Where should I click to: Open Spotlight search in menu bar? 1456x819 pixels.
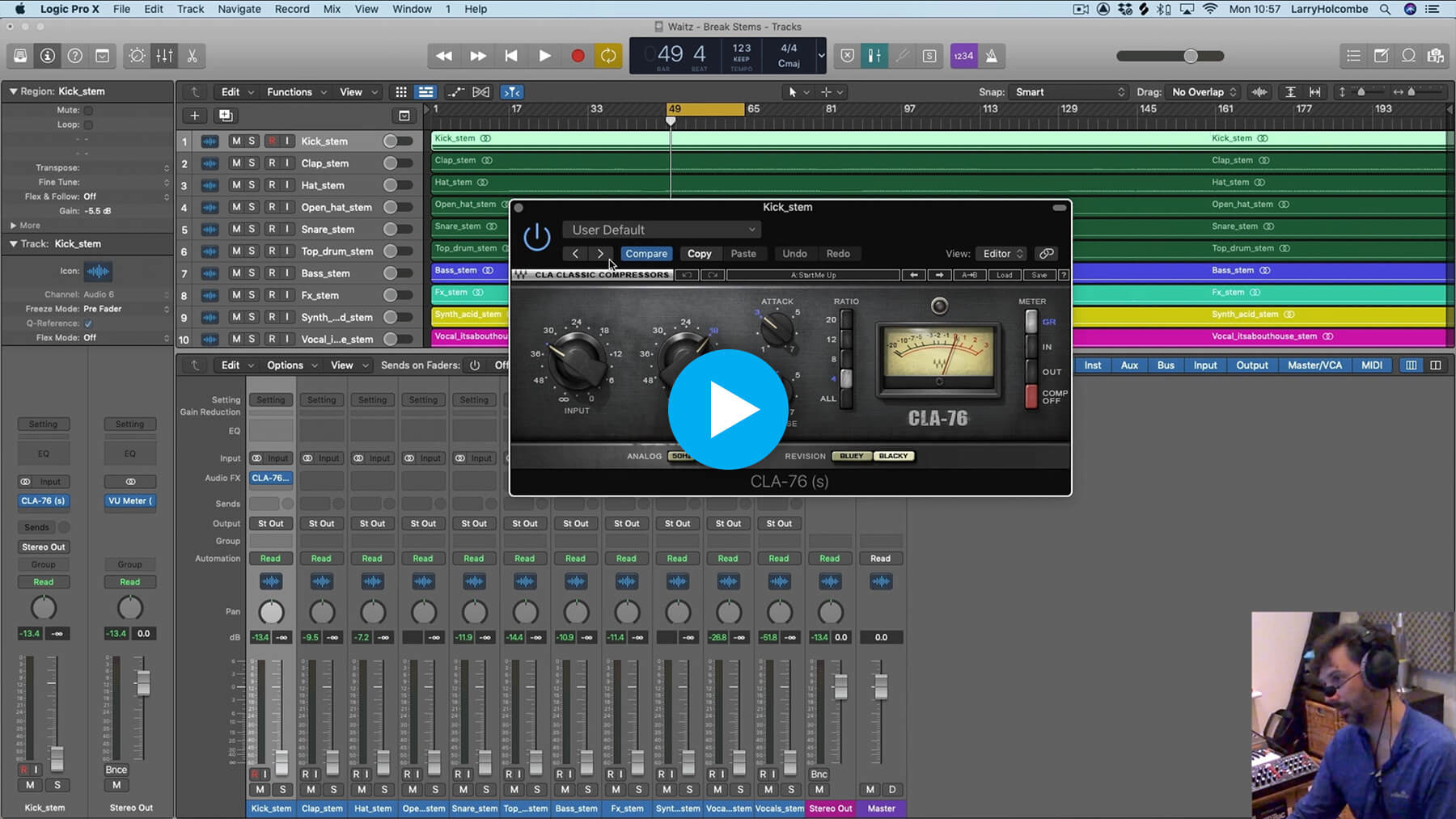pyautogui.click(x=1386, y=9)
